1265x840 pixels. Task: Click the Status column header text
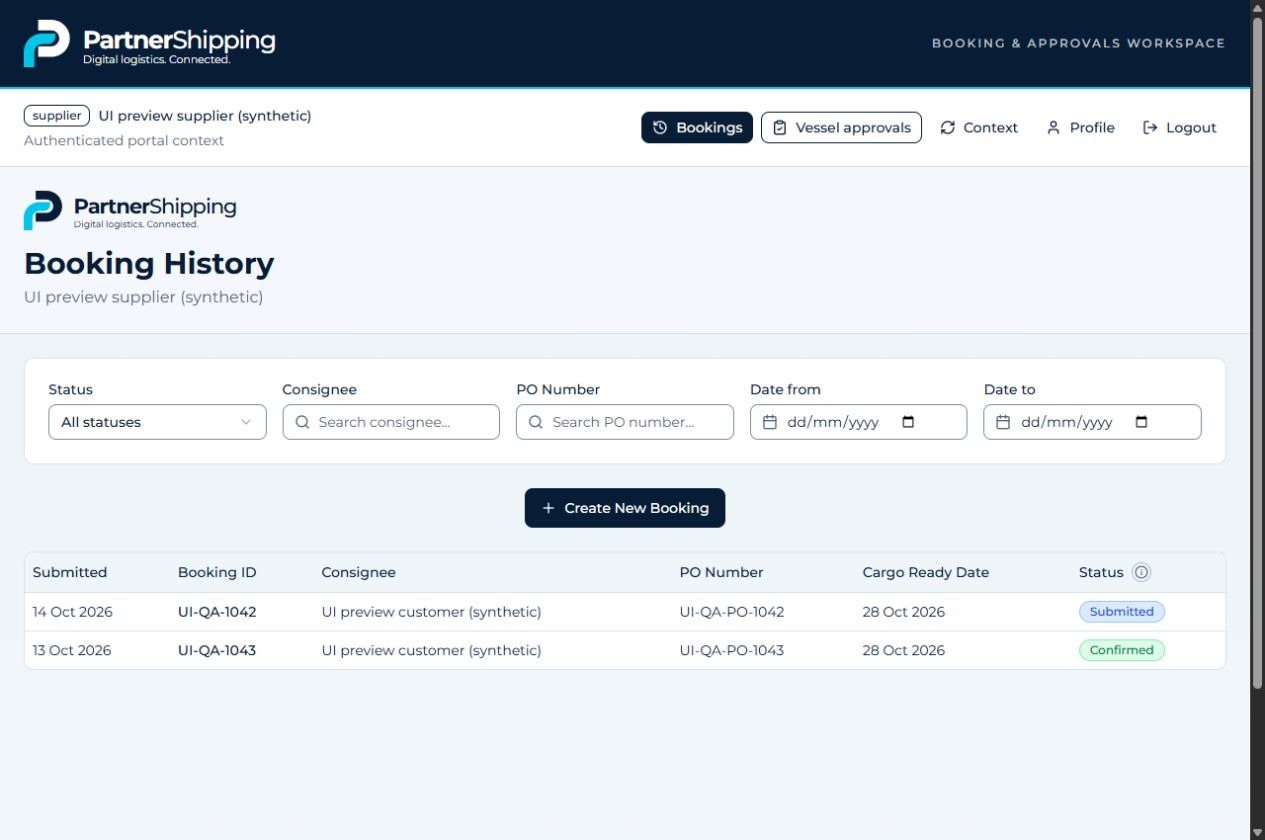[1101, 573]
